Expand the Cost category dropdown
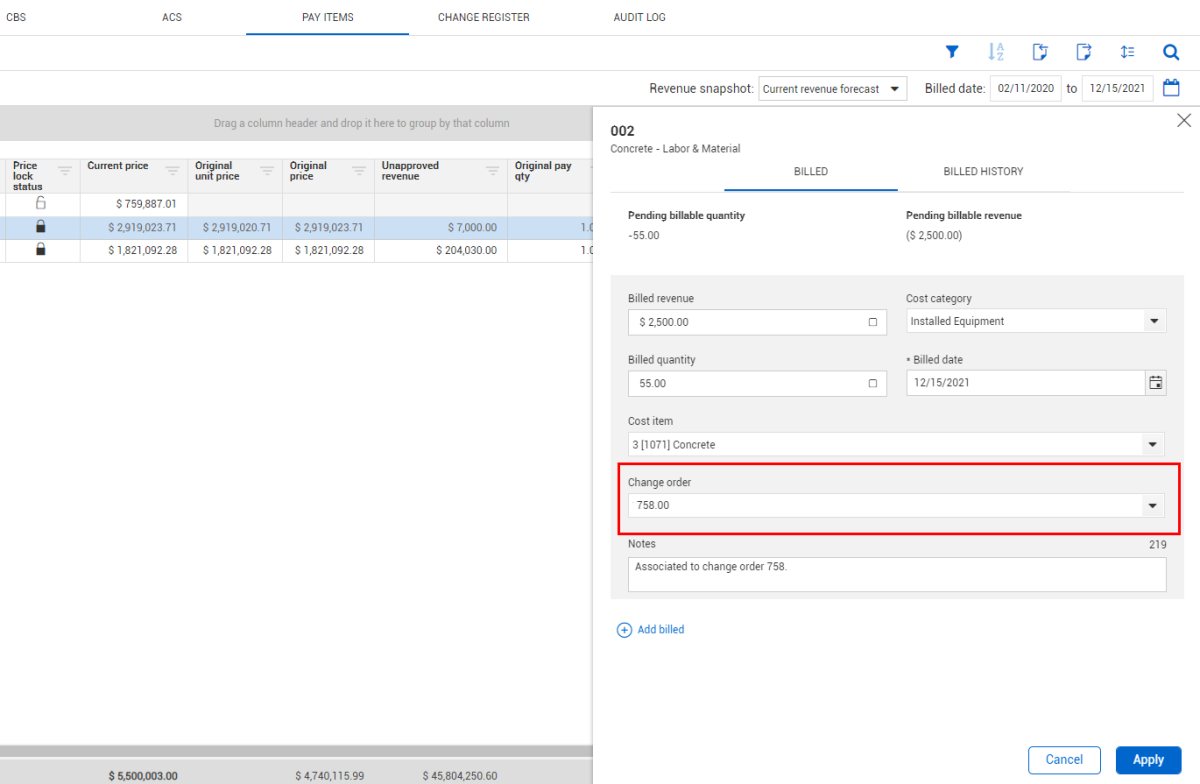Image resolution: width=1200 pixels, height=784 pixels. 1154,321
